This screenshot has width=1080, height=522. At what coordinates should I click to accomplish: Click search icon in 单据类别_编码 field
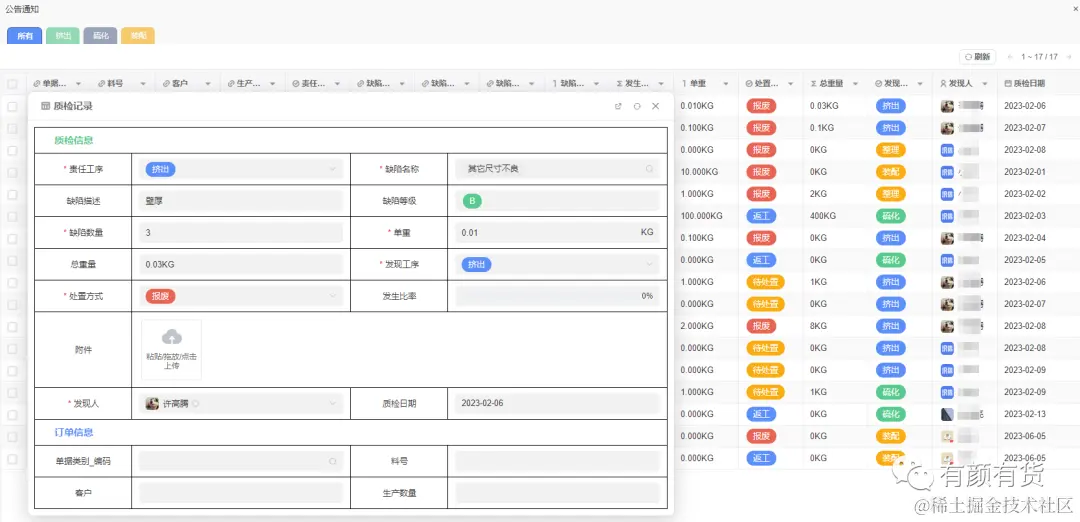(332, 461)
